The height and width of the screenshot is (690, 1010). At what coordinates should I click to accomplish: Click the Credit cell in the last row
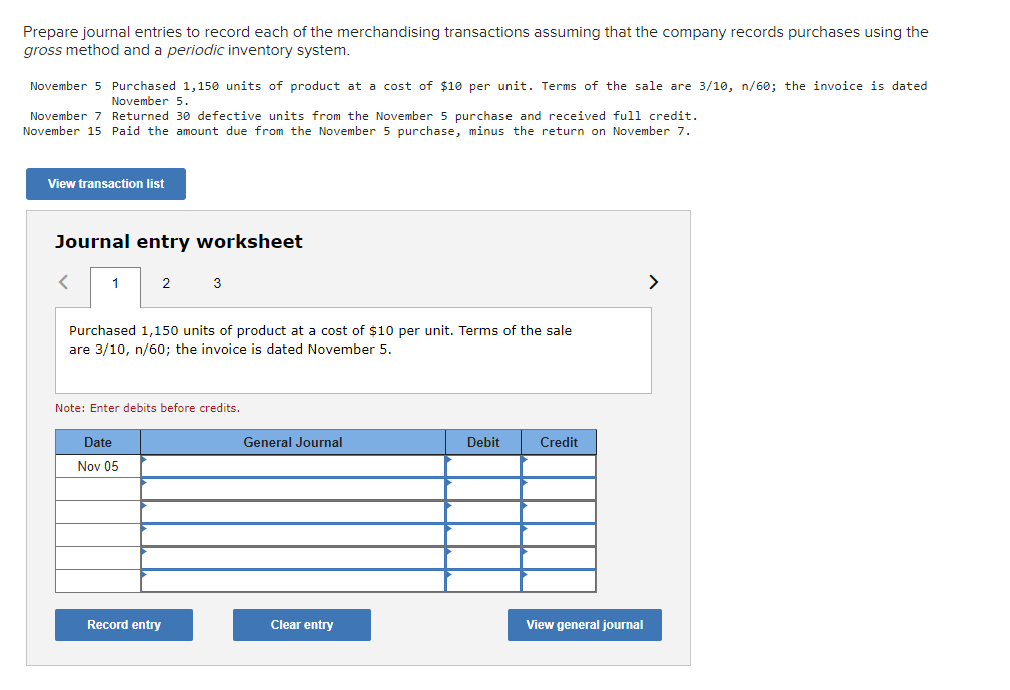(558, 581)
